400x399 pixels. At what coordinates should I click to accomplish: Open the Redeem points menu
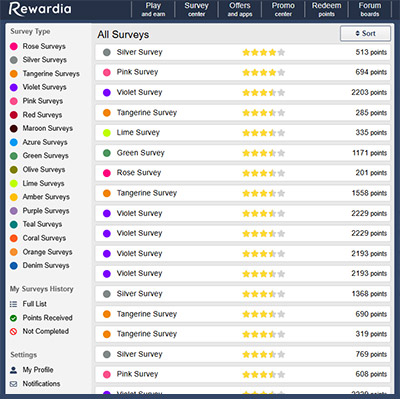(326, 9)
